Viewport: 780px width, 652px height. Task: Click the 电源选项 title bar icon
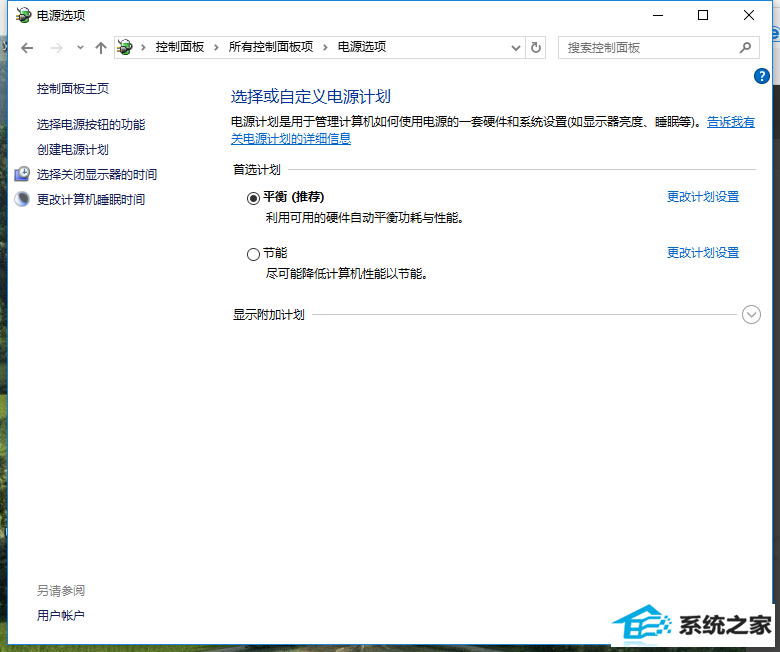point(23,15)
